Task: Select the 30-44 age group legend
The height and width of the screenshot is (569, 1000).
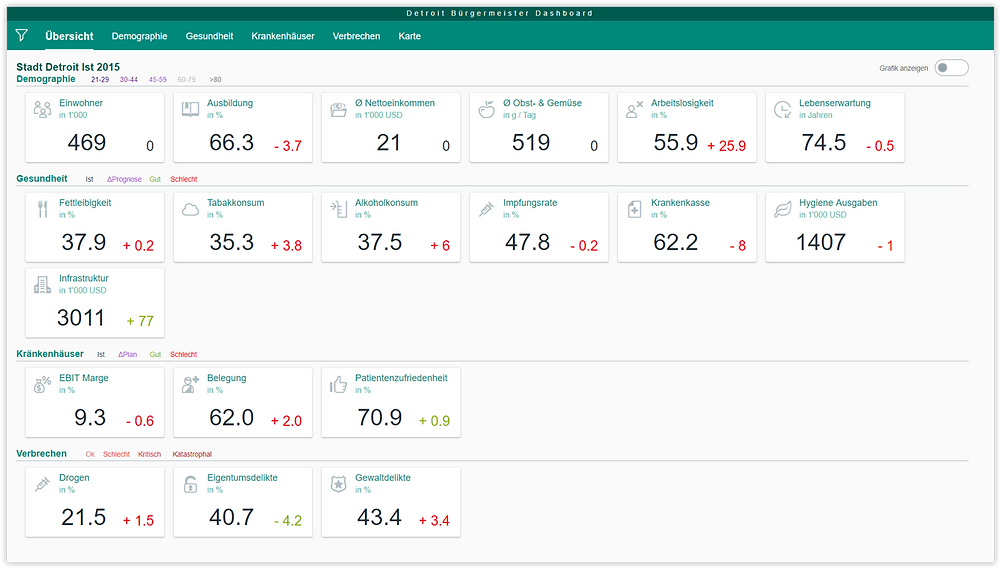Action: 128,80
